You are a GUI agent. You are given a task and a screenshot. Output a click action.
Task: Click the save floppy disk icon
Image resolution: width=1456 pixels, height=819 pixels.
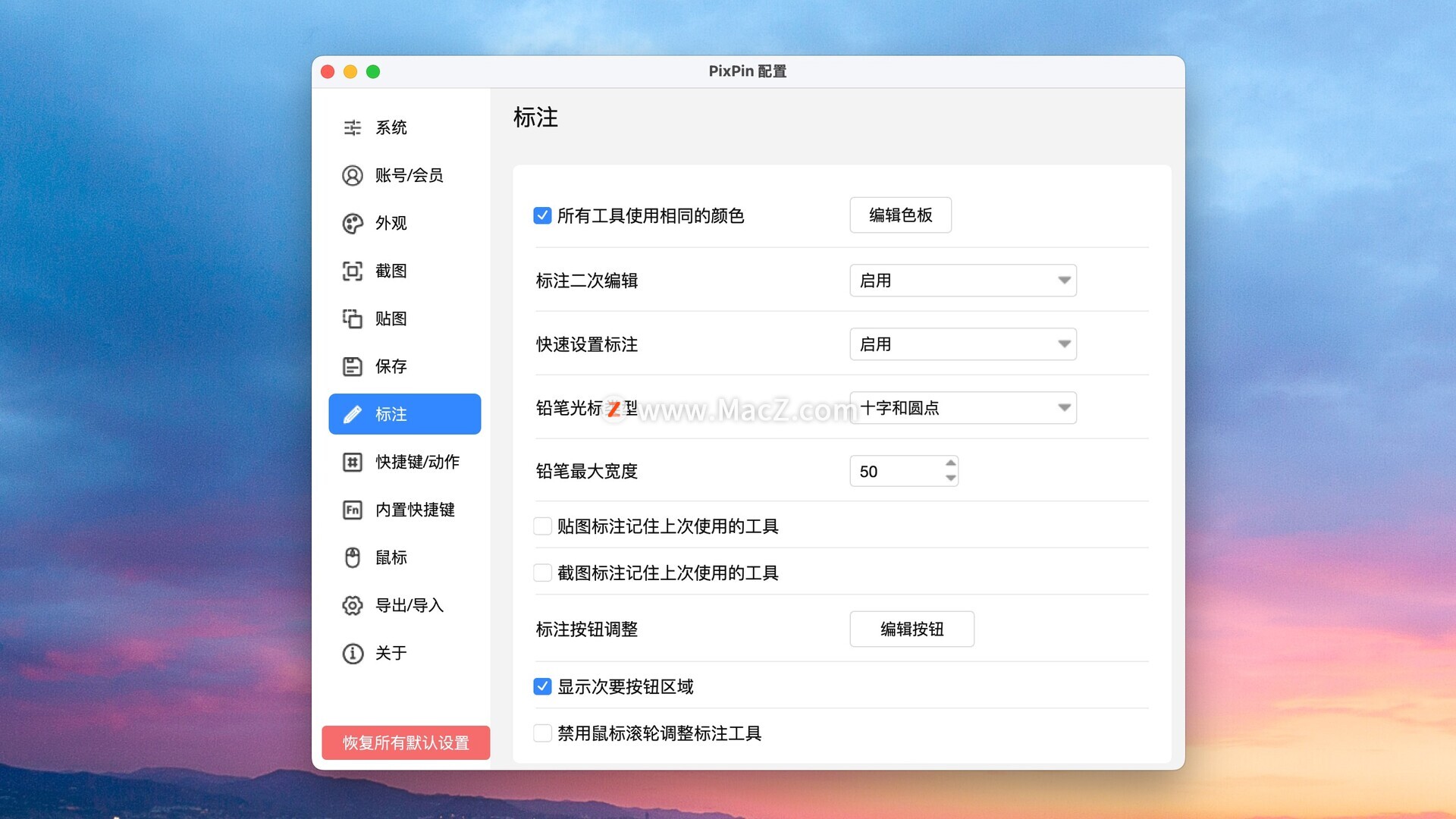point(353,366)
